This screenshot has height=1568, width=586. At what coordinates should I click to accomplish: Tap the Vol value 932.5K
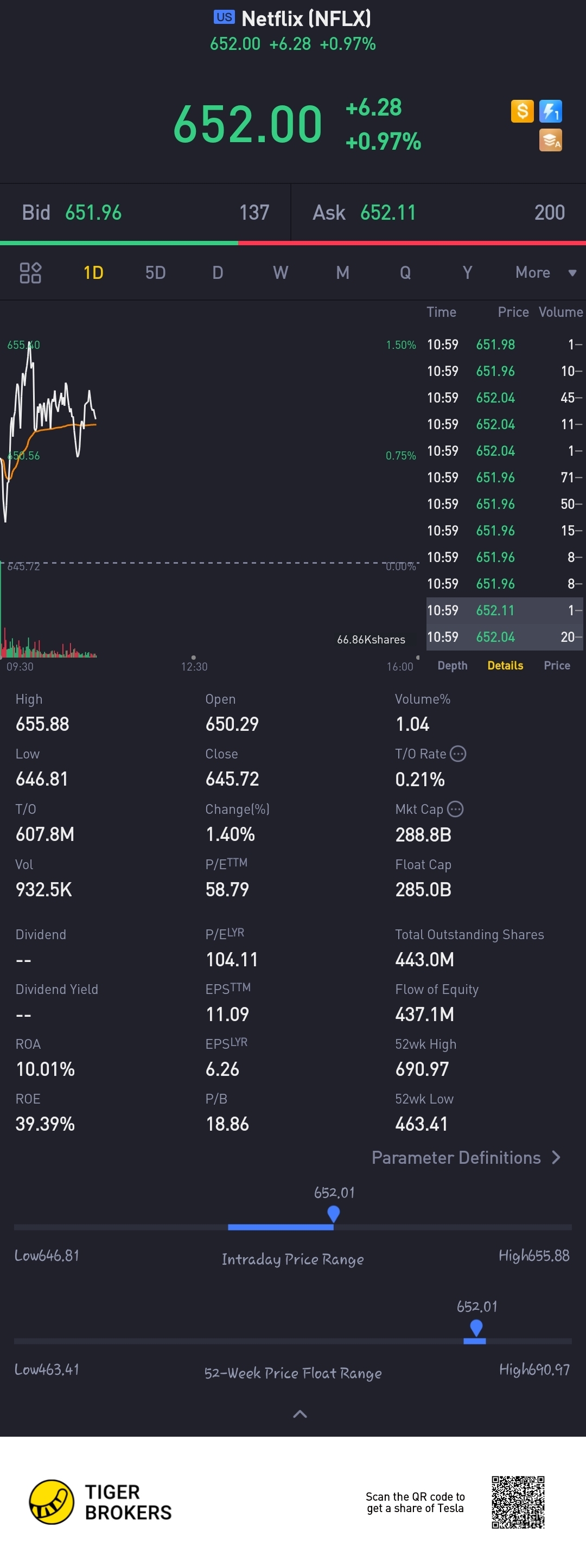click(44, 889)
